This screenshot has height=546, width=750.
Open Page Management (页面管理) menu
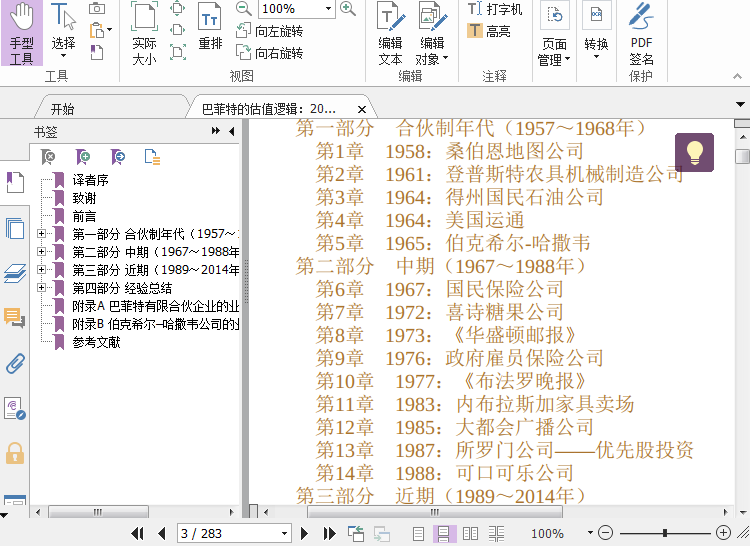(554, 33)
